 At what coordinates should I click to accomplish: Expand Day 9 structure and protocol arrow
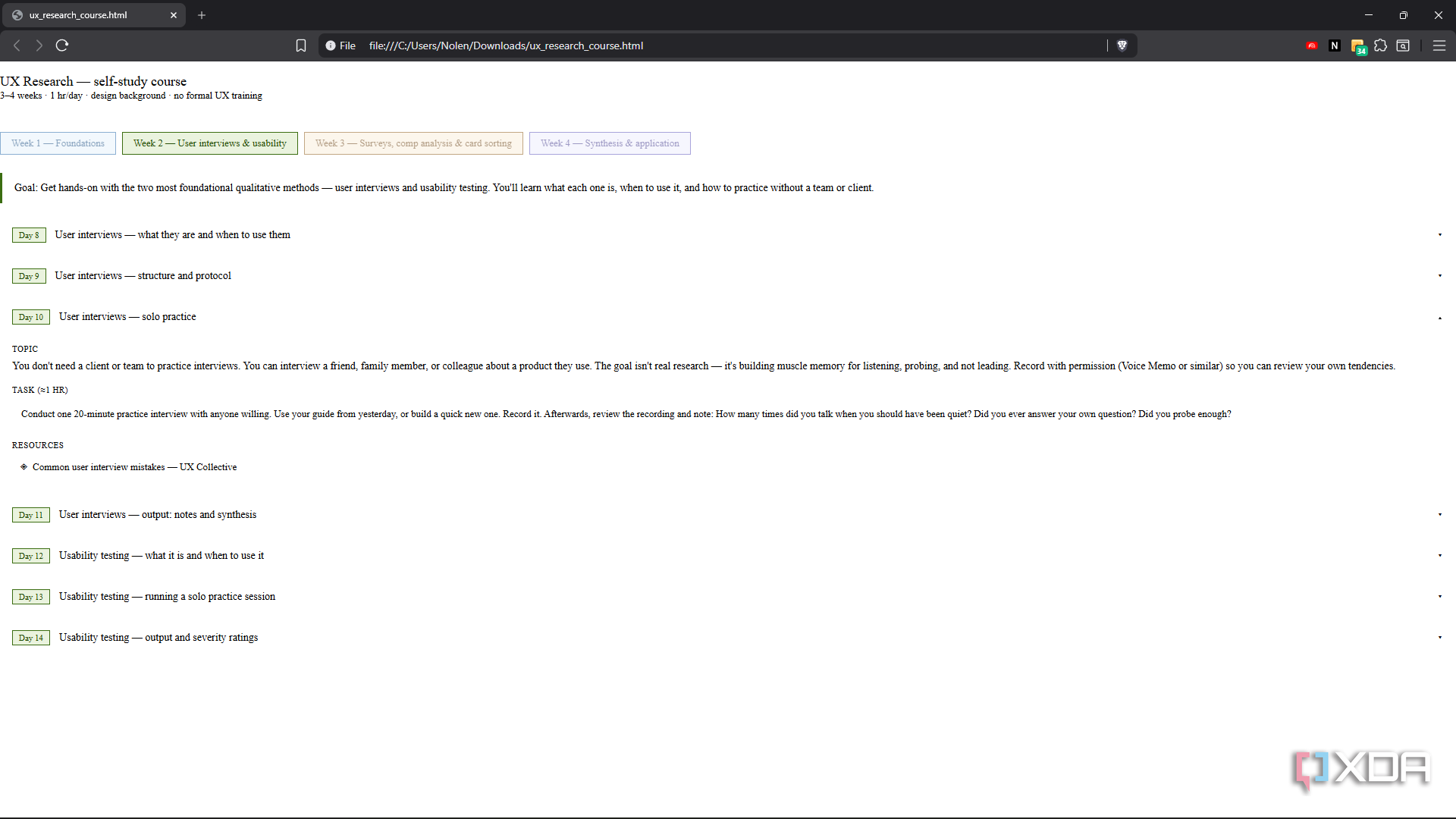[1440, 276]
